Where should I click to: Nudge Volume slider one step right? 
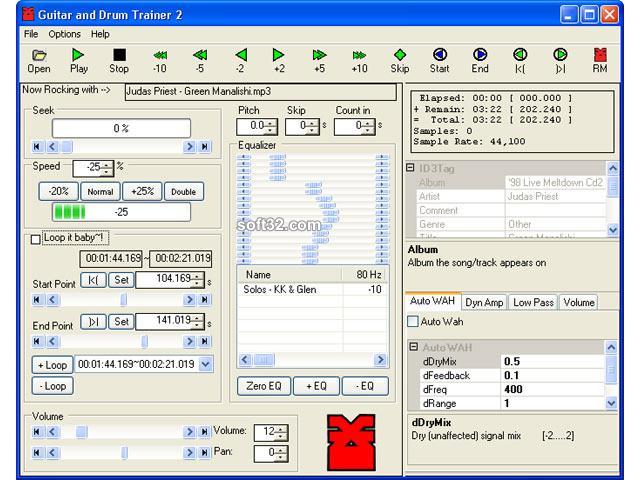click(x=189, y=432)
